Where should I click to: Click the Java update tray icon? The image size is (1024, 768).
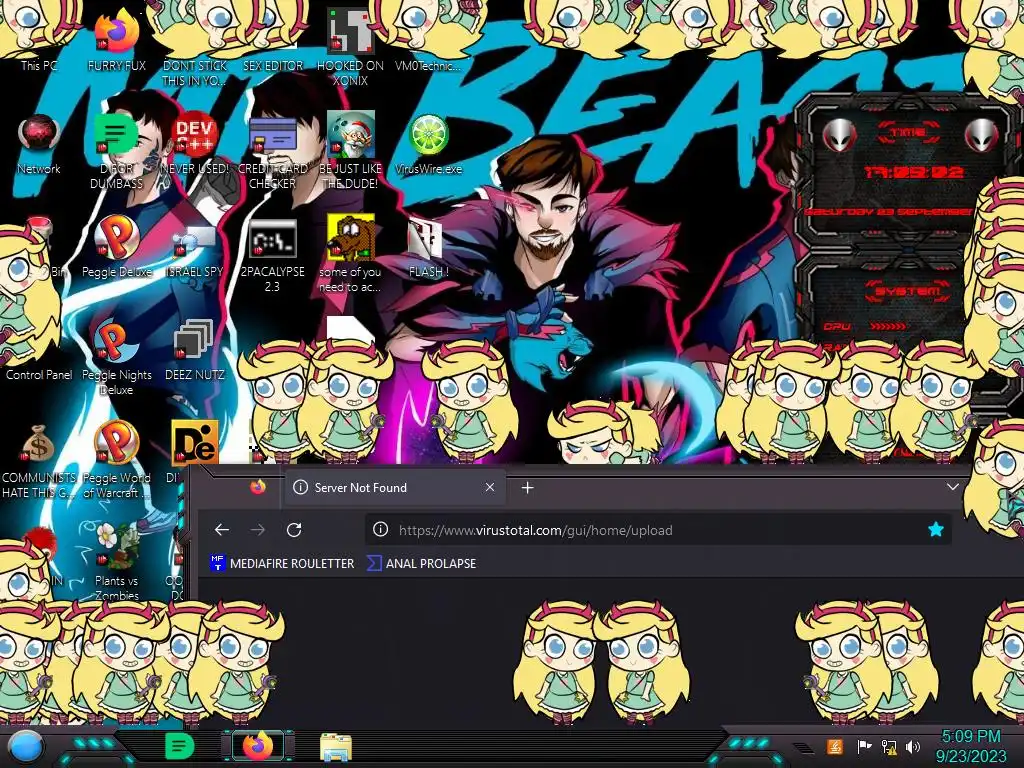click(835, 746)
